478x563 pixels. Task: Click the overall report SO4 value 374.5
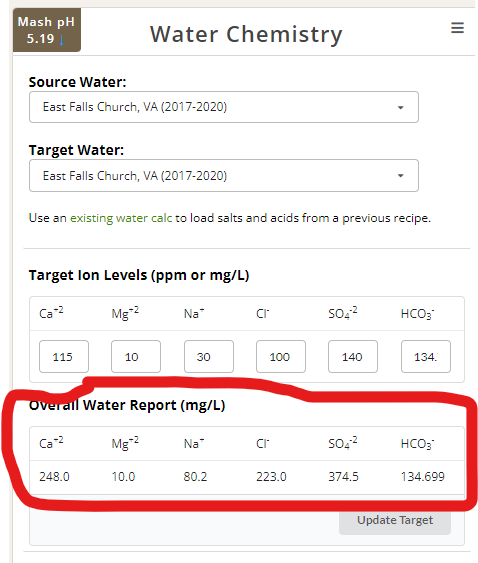click(x=344, y=477)
